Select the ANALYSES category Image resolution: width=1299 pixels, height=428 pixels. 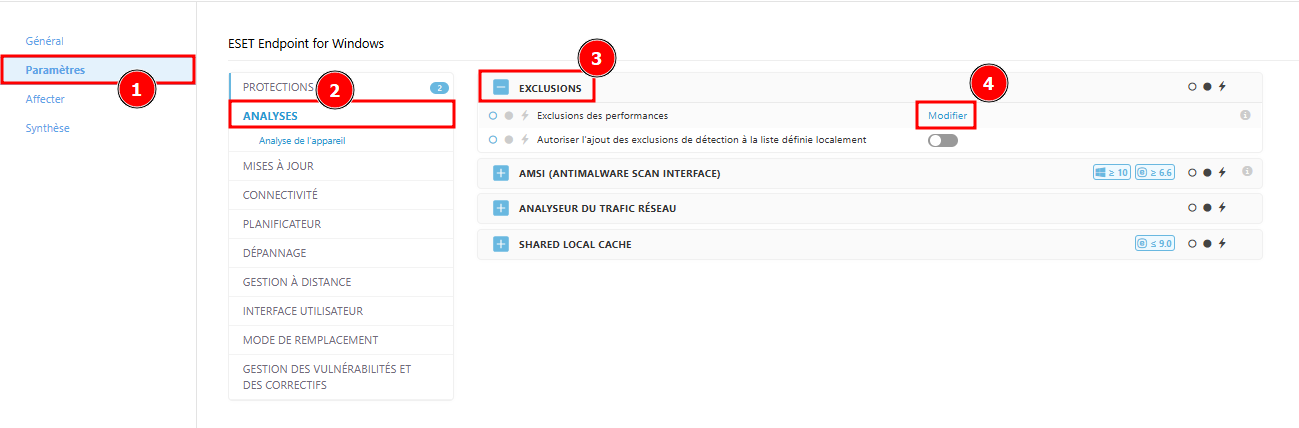pyautogui.click(x=341, y=116)
